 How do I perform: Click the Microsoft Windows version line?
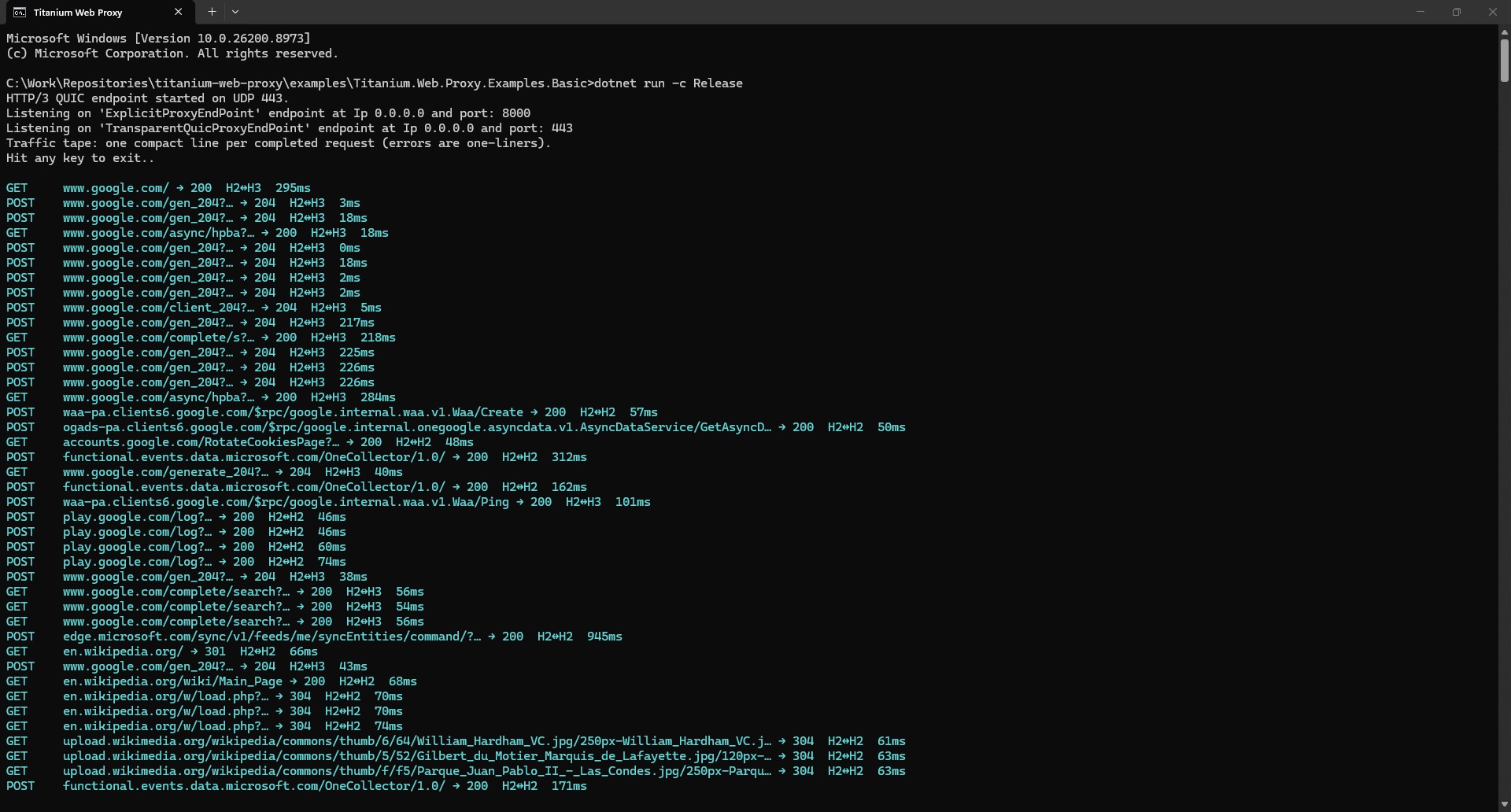pyautogui.click(x=158, y=39)
